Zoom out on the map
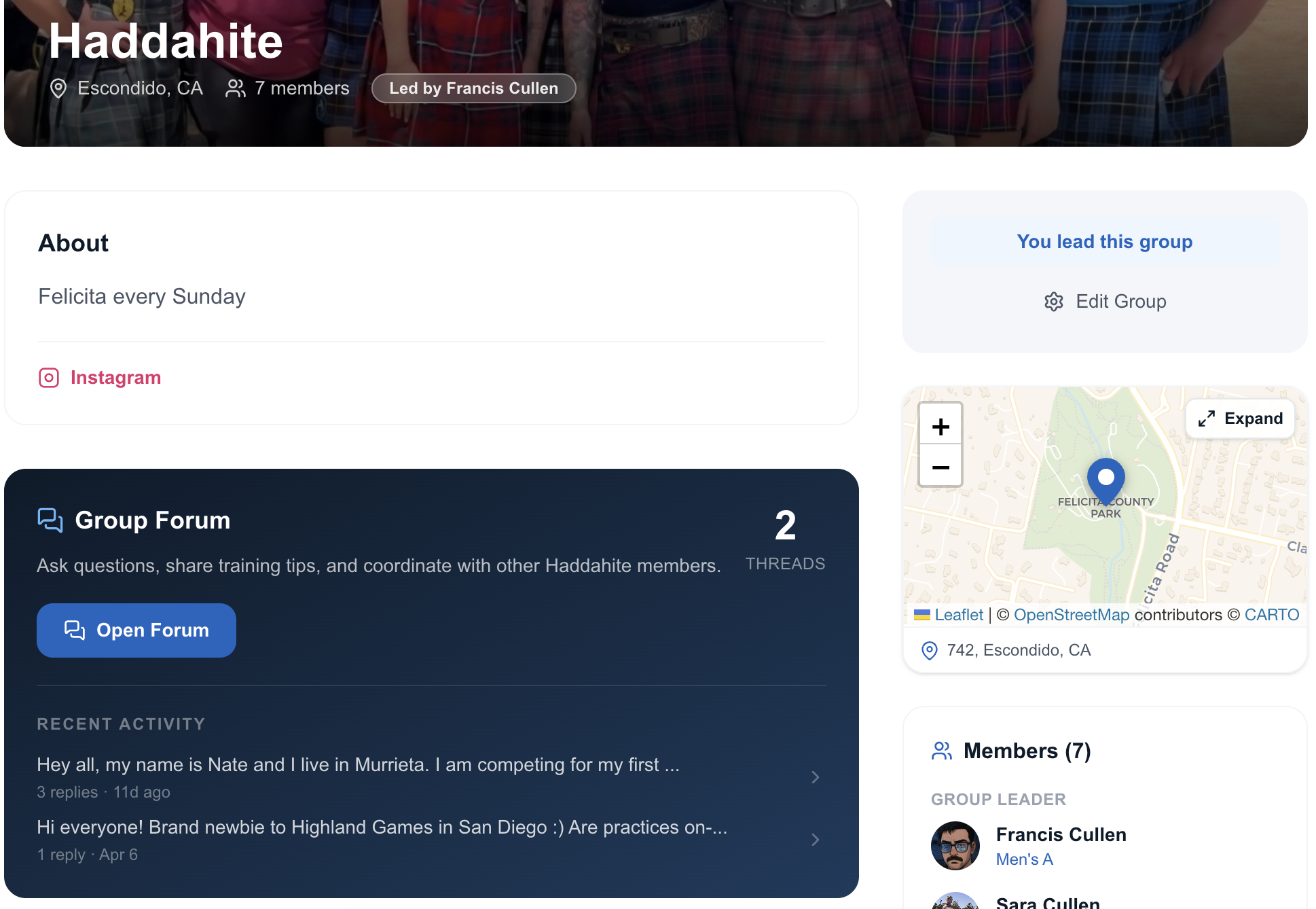The width and height of the screenshot is (1316, 909). coord(940,467)
